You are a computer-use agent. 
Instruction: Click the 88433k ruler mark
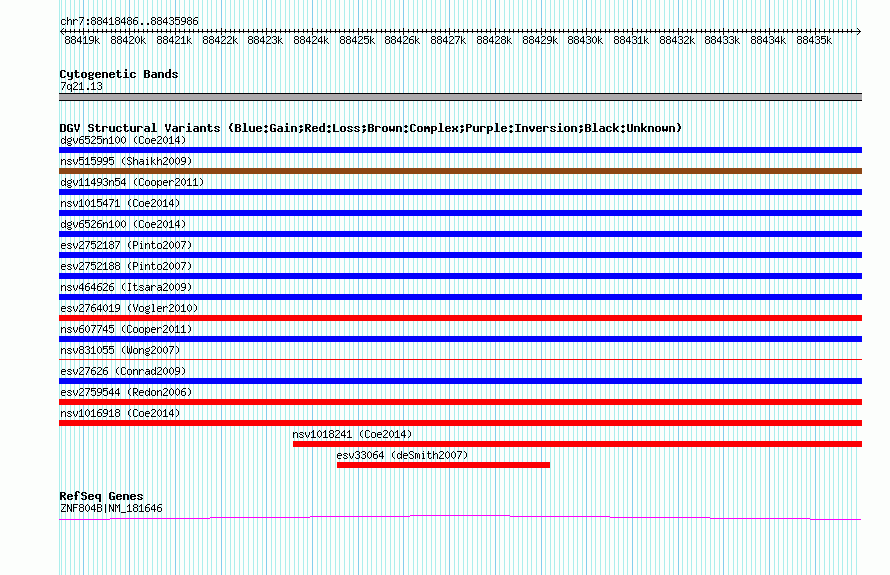tap(723, 40)
